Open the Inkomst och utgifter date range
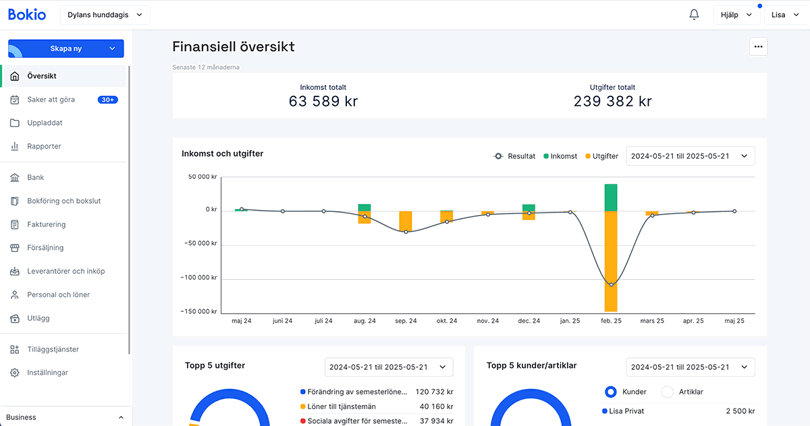This screenshot has width=810, height=426. pyautogui.click(x=690, y=156)
